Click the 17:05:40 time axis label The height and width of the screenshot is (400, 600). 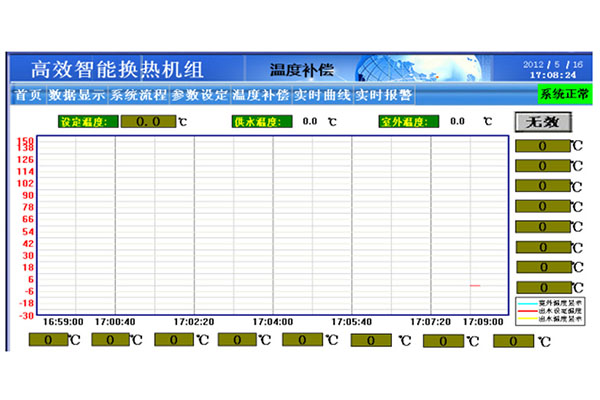[x=352, y=322]
